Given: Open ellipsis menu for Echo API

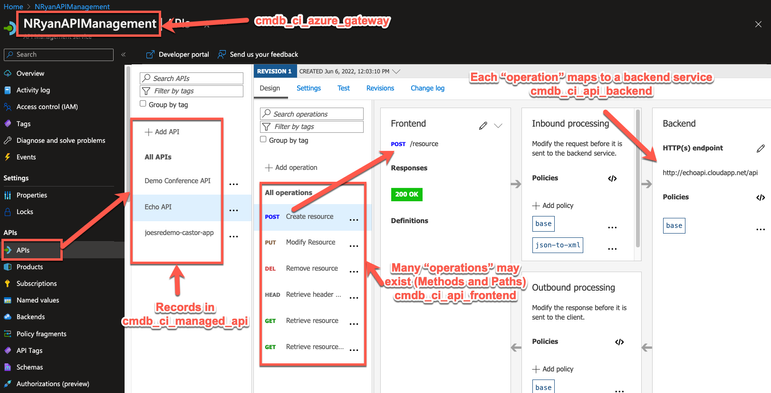Looking at the screenshot, I should (234, 210).
